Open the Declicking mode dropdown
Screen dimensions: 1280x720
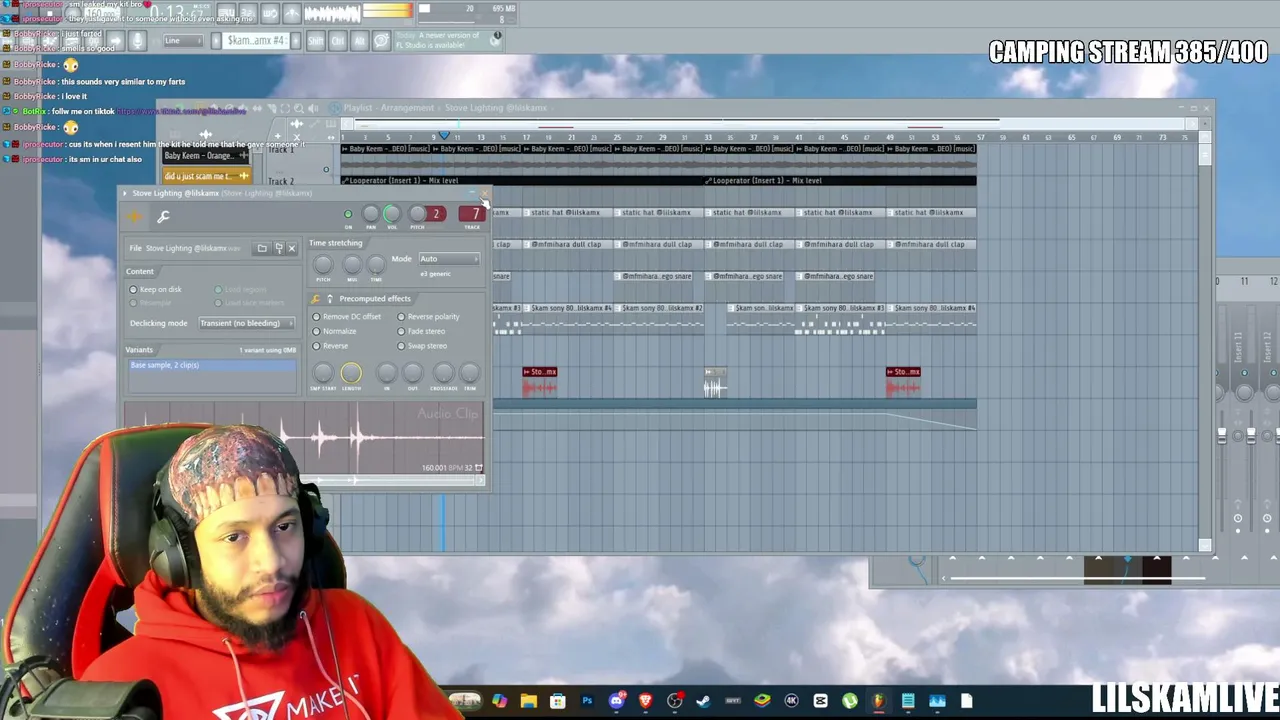[246, 323]
